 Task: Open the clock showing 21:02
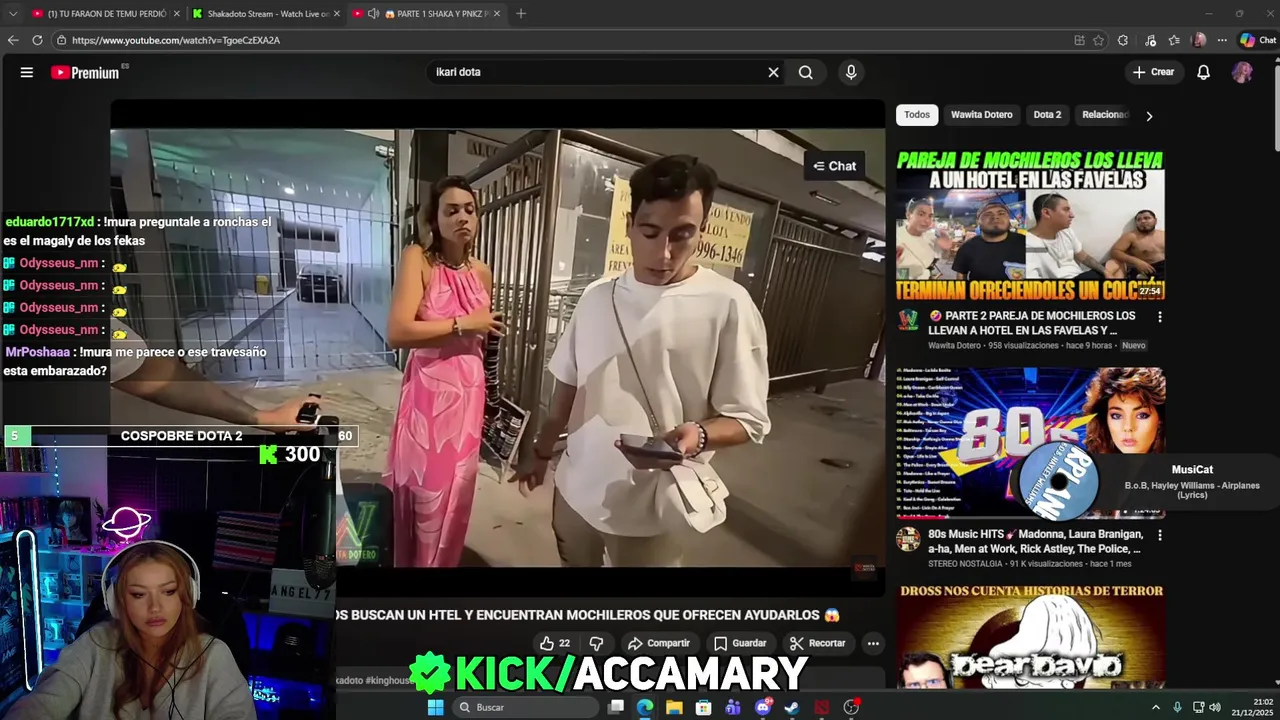(x=1252, y=707)
